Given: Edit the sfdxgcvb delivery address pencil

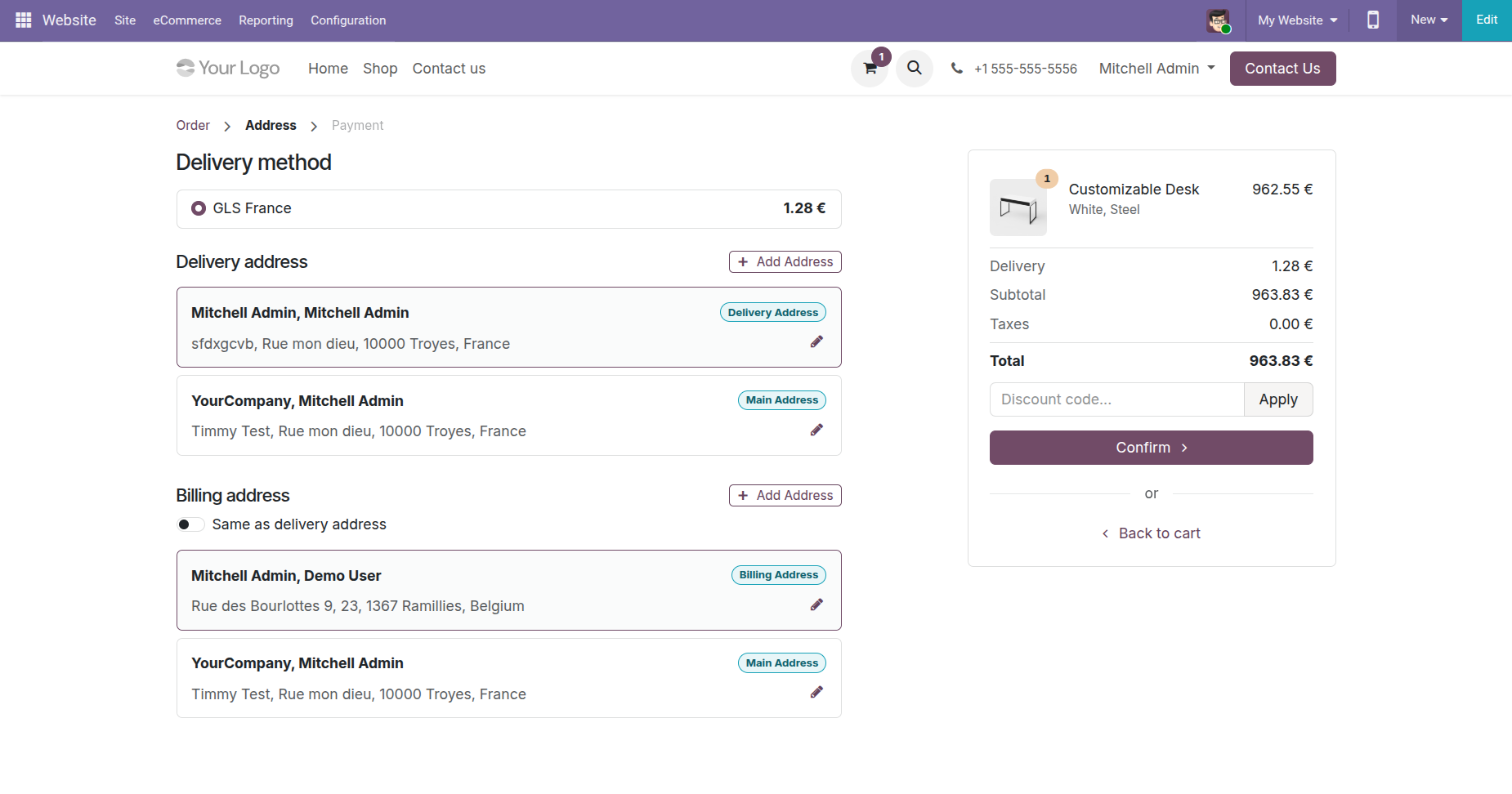Looking at the screenshot, I should 816,342.
